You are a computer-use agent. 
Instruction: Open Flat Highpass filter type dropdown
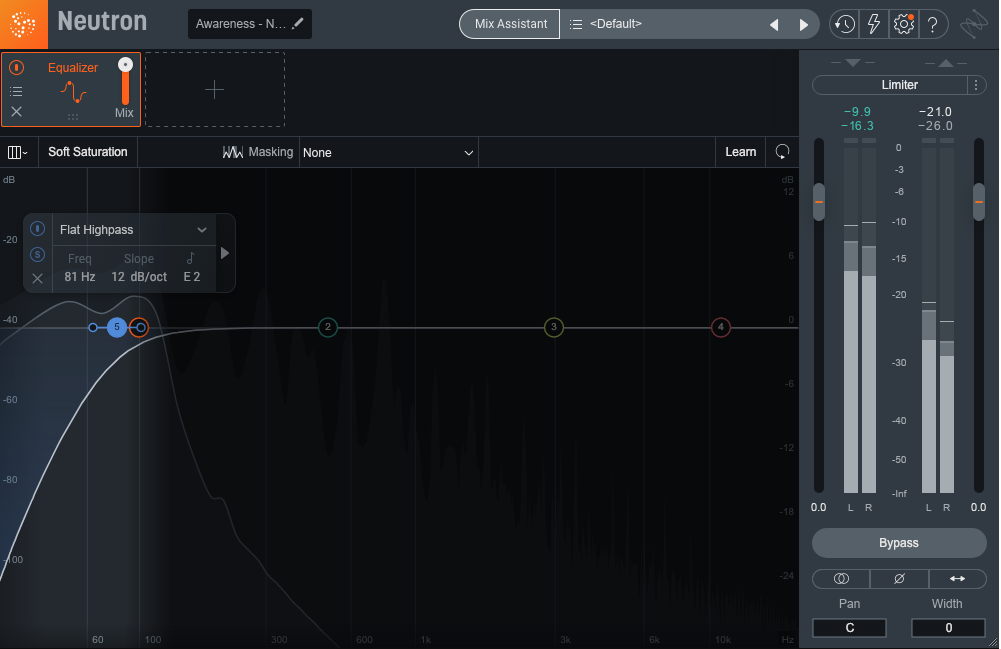click(x=133, y=230)
